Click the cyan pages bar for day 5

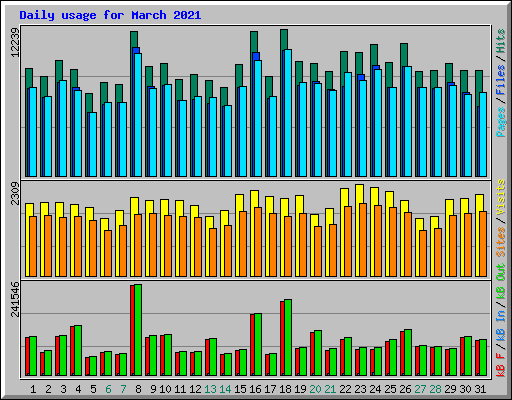92,144
